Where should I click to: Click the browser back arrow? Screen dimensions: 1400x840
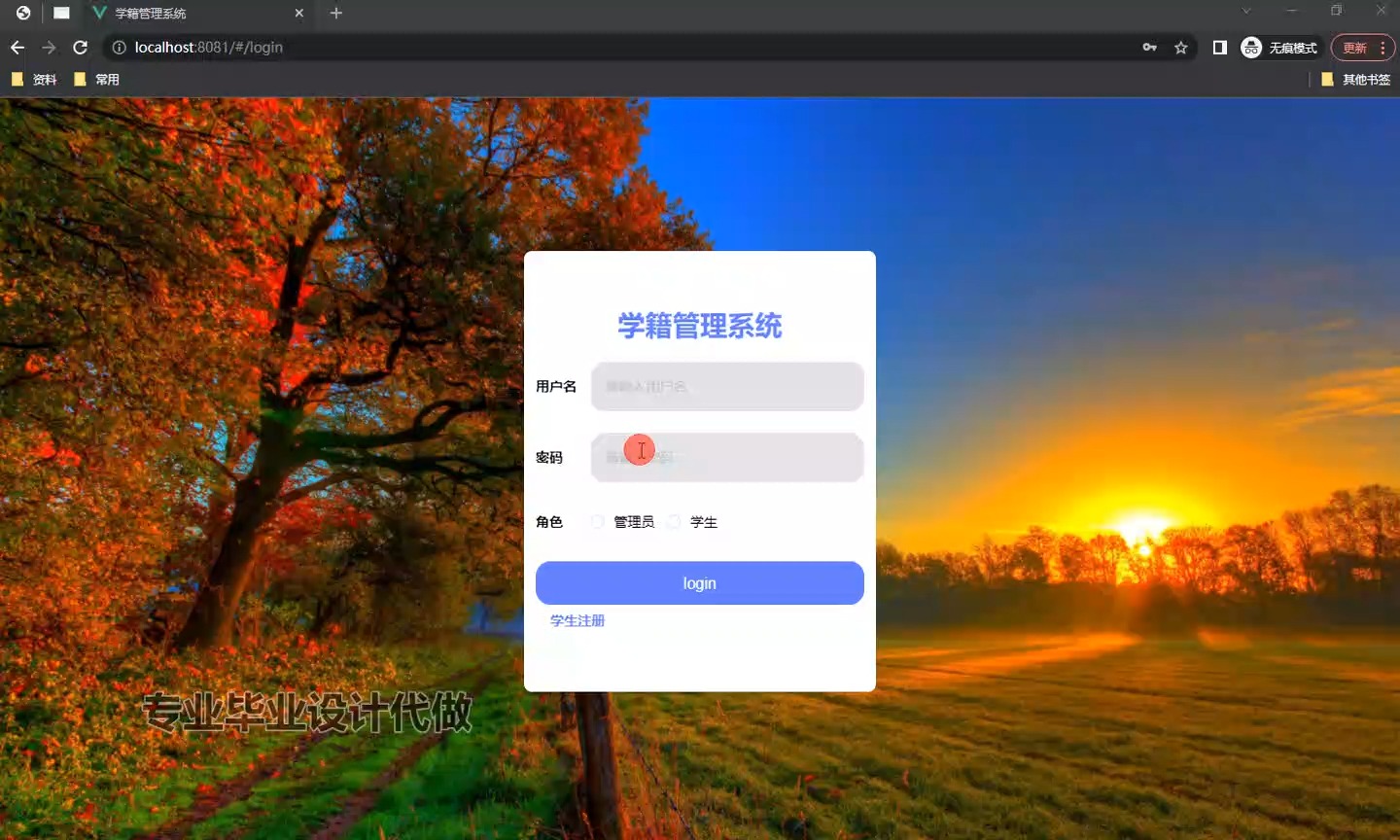17,48
